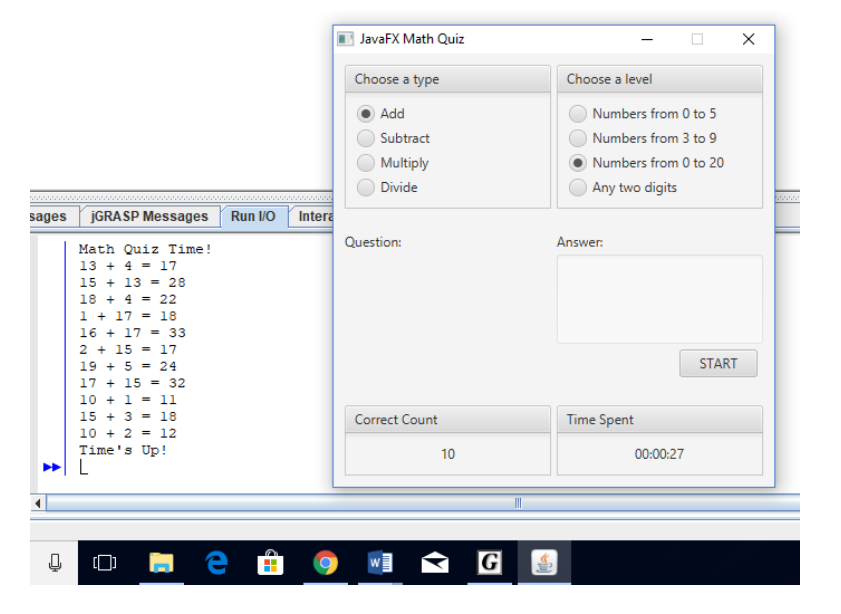Click the coffee cup icon in quiz title bar
Viewport: 841px width, 614px height.
[347, 38]
